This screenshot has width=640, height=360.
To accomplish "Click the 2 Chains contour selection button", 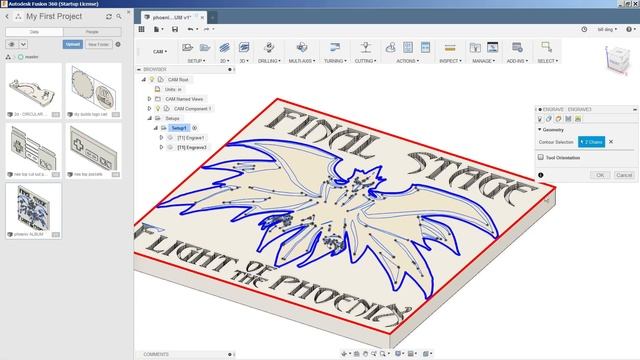I will [x=591, y=142].
